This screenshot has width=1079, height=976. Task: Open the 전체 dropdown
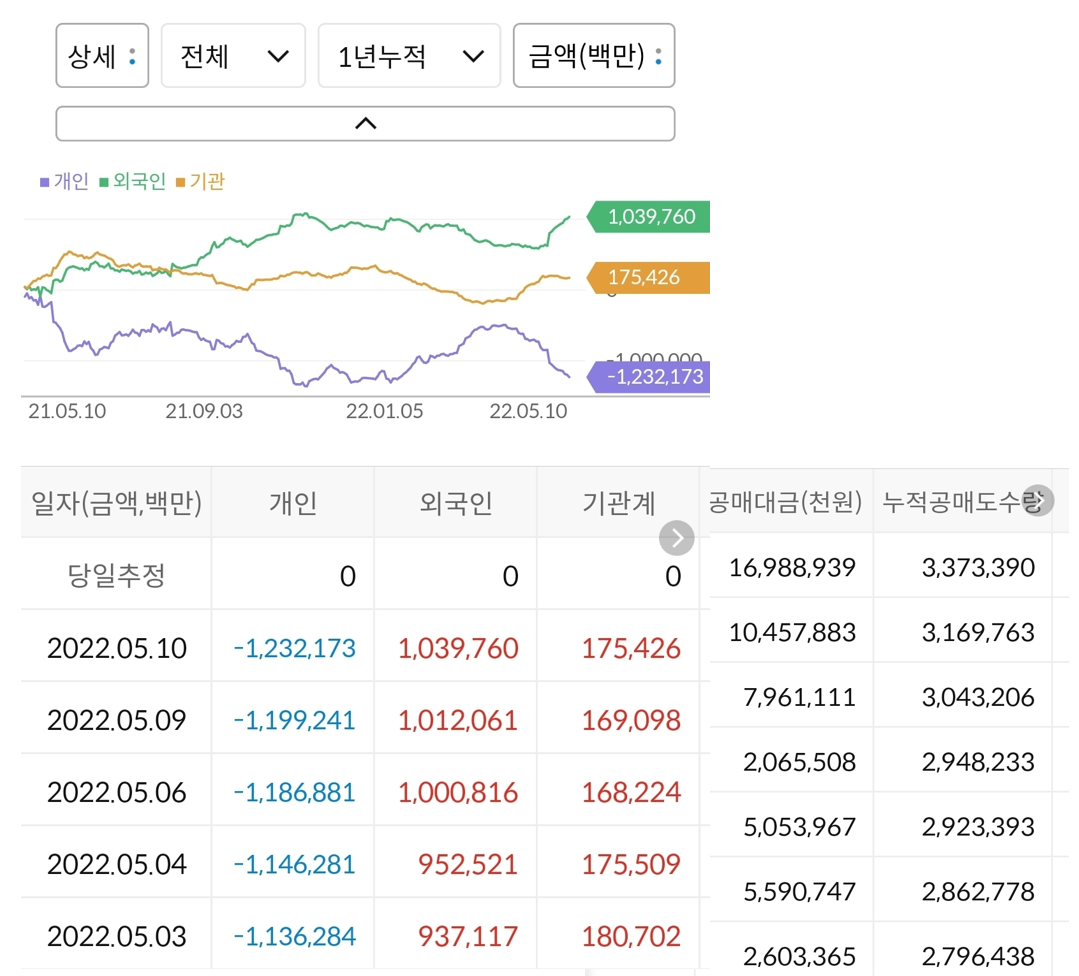(x=233, y=56)
